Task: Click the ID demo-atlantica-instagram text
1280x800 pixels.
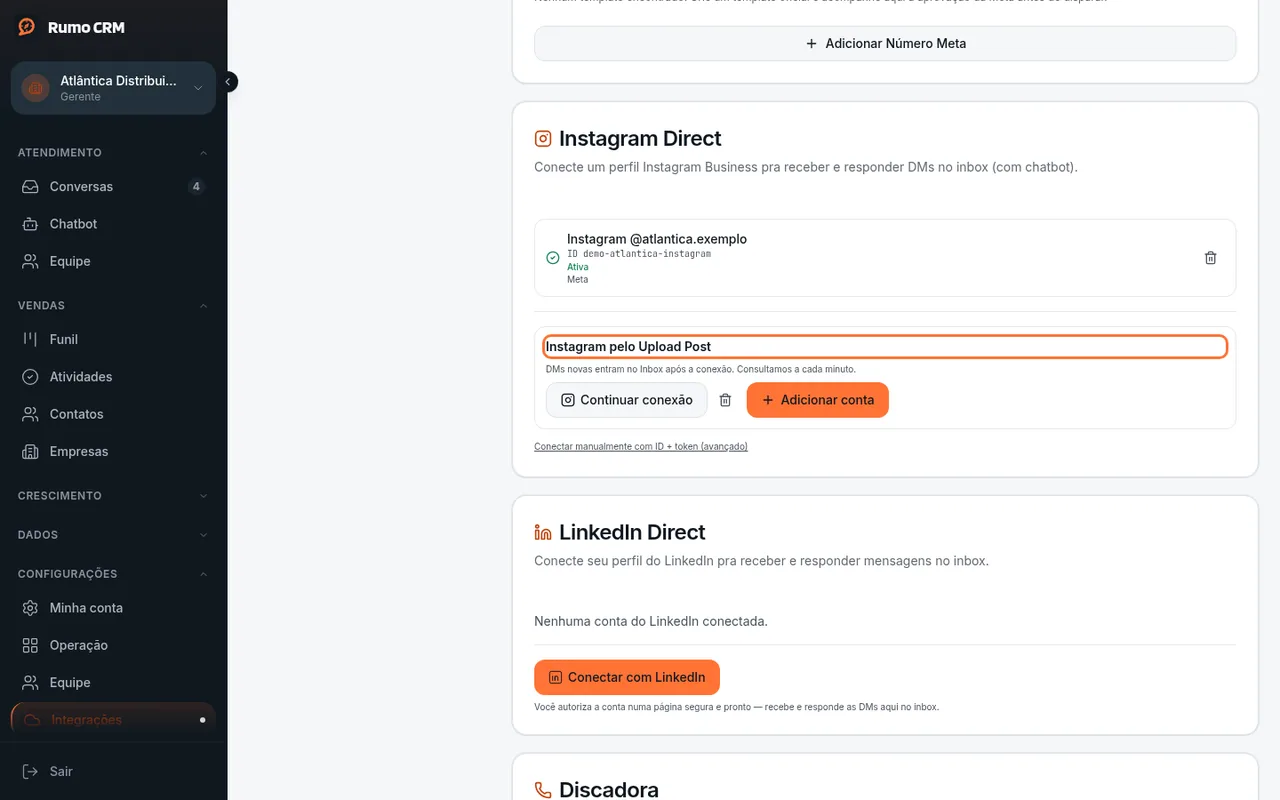Action: pyautogui.click(x=639, y=254)
